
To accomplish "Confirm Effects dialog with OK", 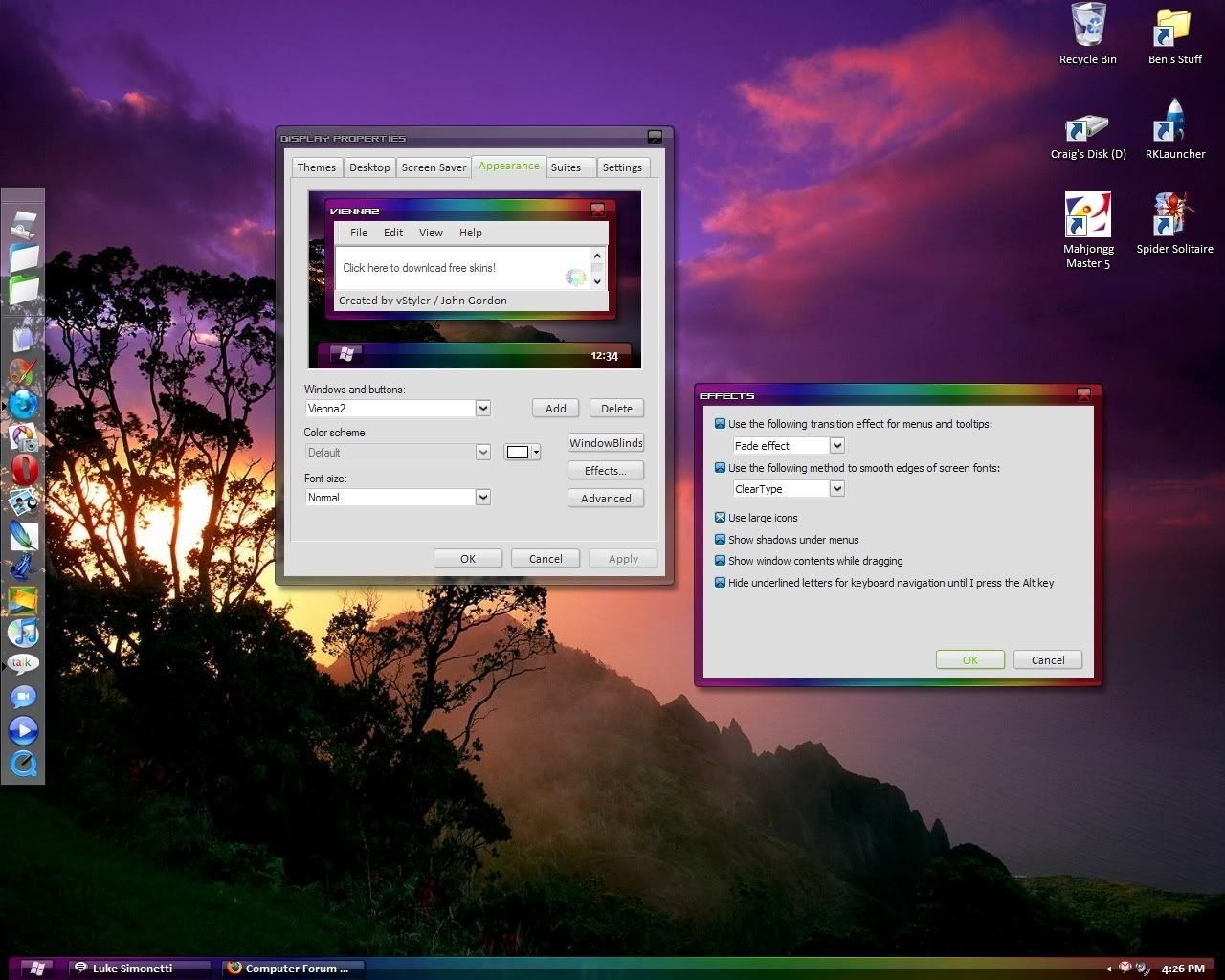I will [x=970, y=660].
